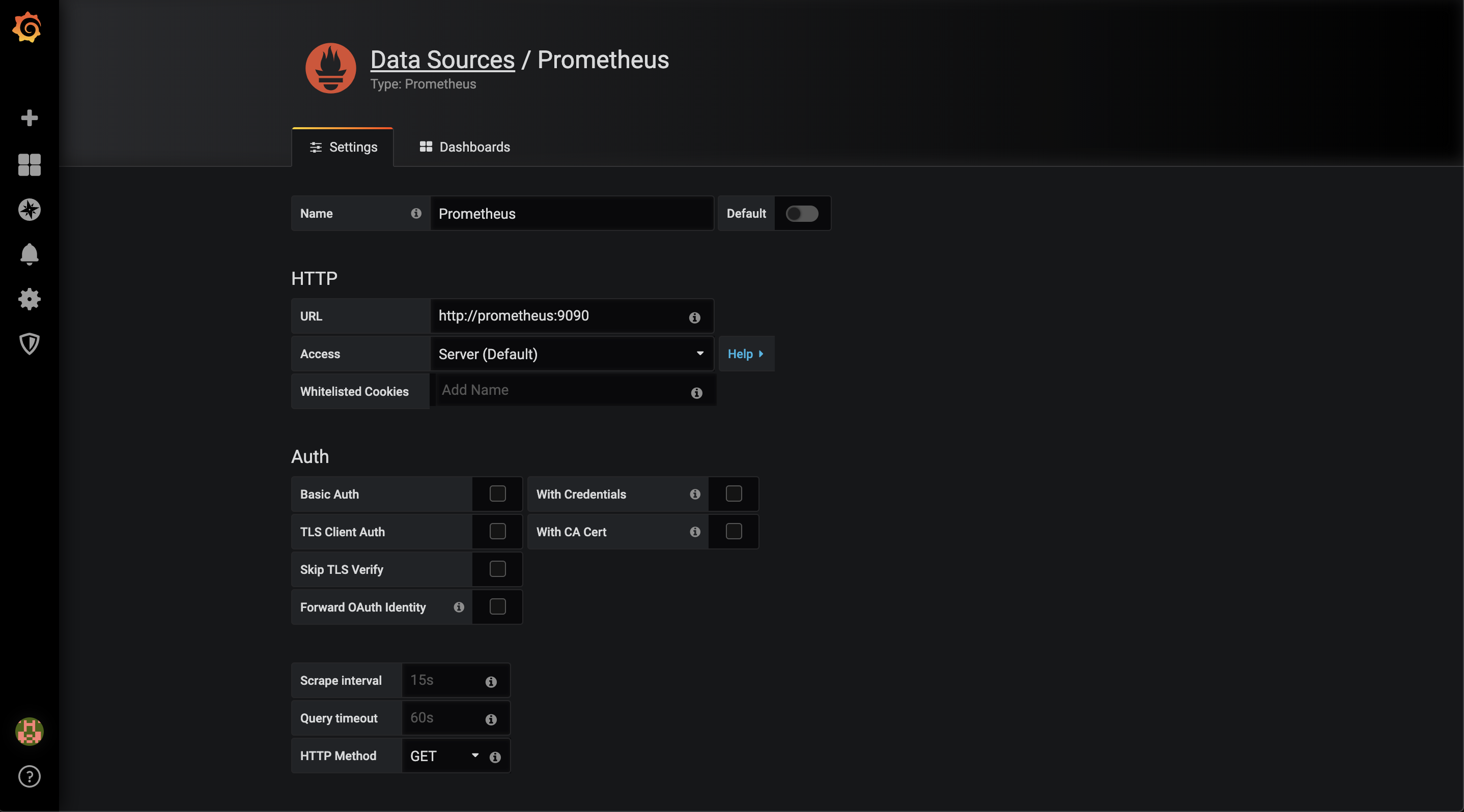Show info tooltip for Whitelisted Cookies
Screen dimensions: 1464x812
click(697, 393)
